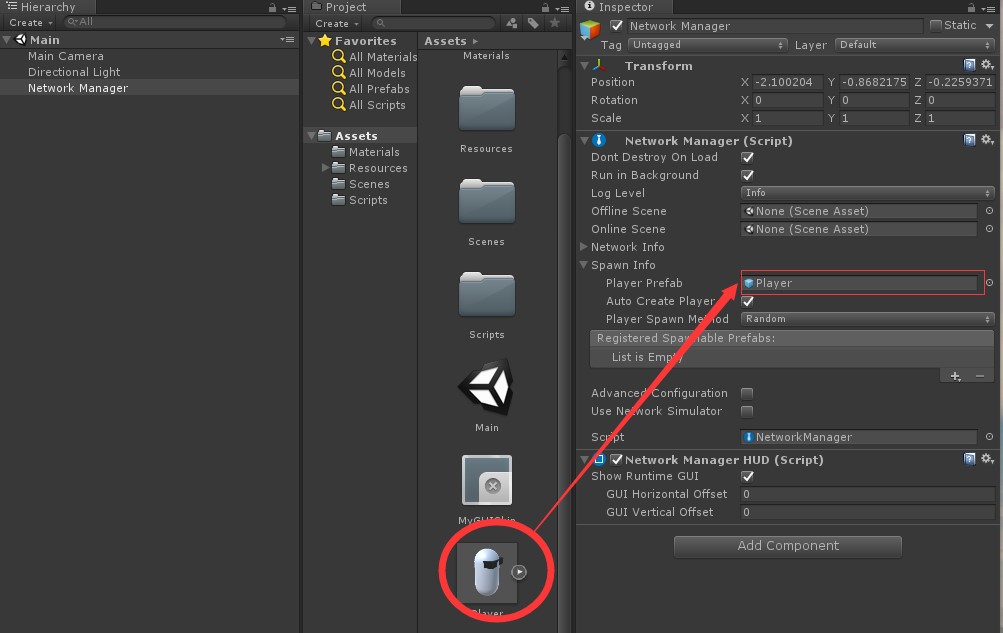Uncheck Dont Destroy On Load
This screenshot has width=1003, height=633.
click(747, 157)
